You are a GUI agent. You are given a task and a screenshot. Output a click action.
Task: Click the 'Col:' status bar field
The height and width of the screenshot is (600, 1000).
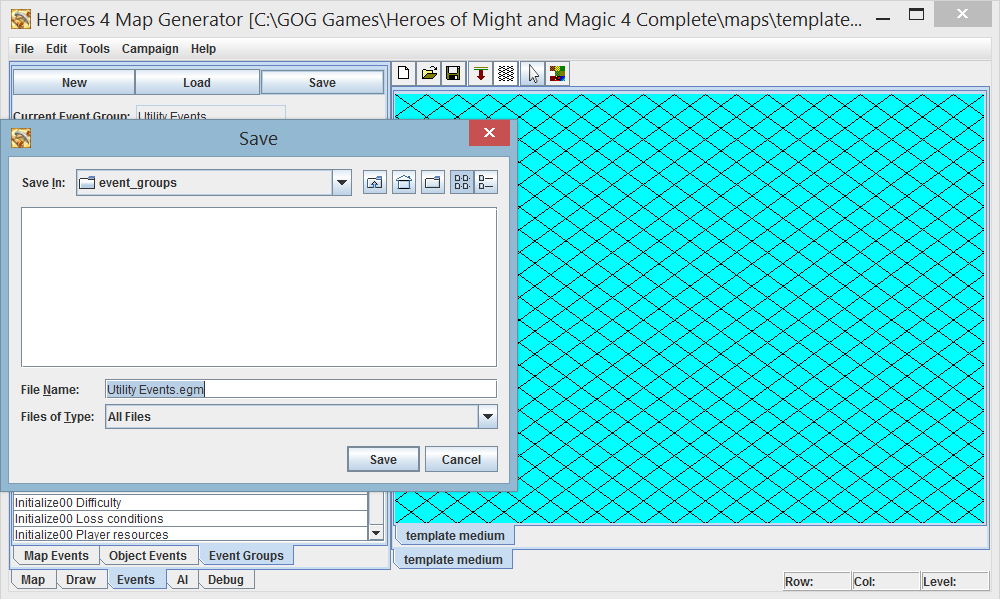coord(886,582)
